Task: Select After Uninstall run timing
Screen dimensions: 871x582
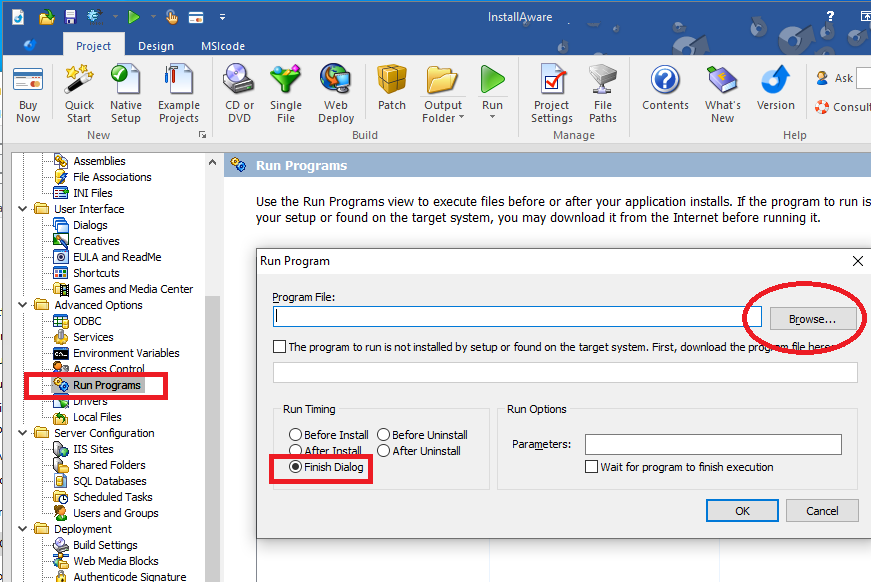Action: [383, 451]
